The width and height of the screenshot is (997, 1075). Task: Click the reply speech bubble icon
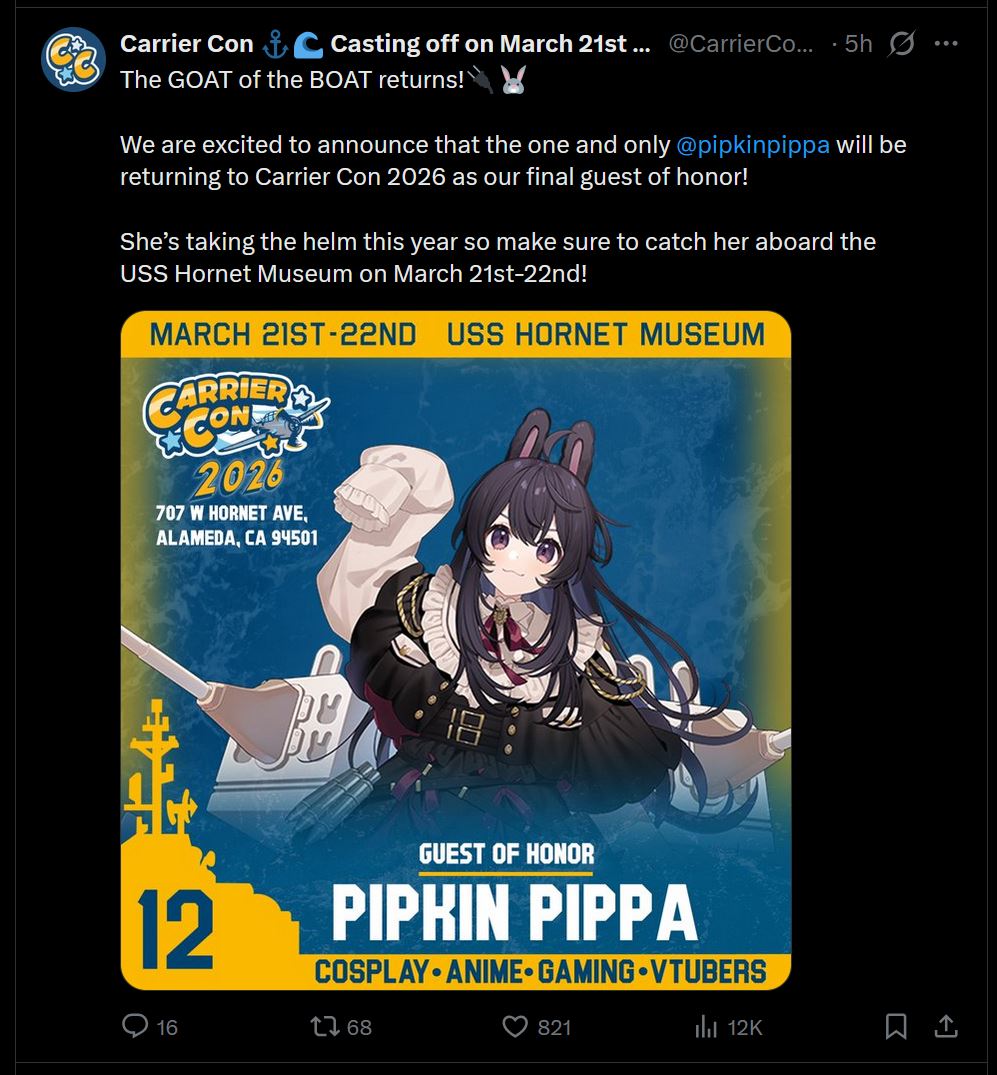point(135,1026)
